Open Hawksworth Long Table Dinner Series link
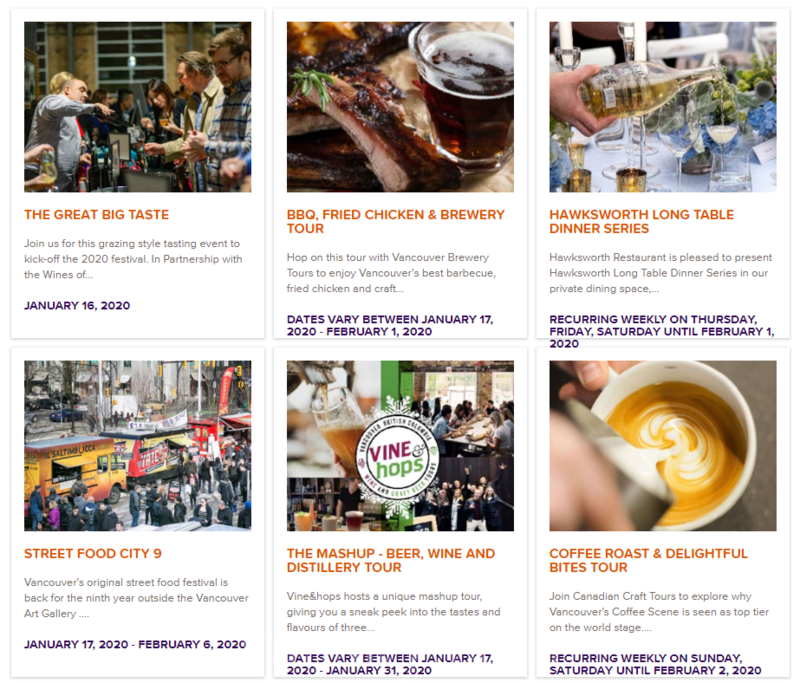The height and width of the screenshot is (683, 800). click(x=641, y=221)
